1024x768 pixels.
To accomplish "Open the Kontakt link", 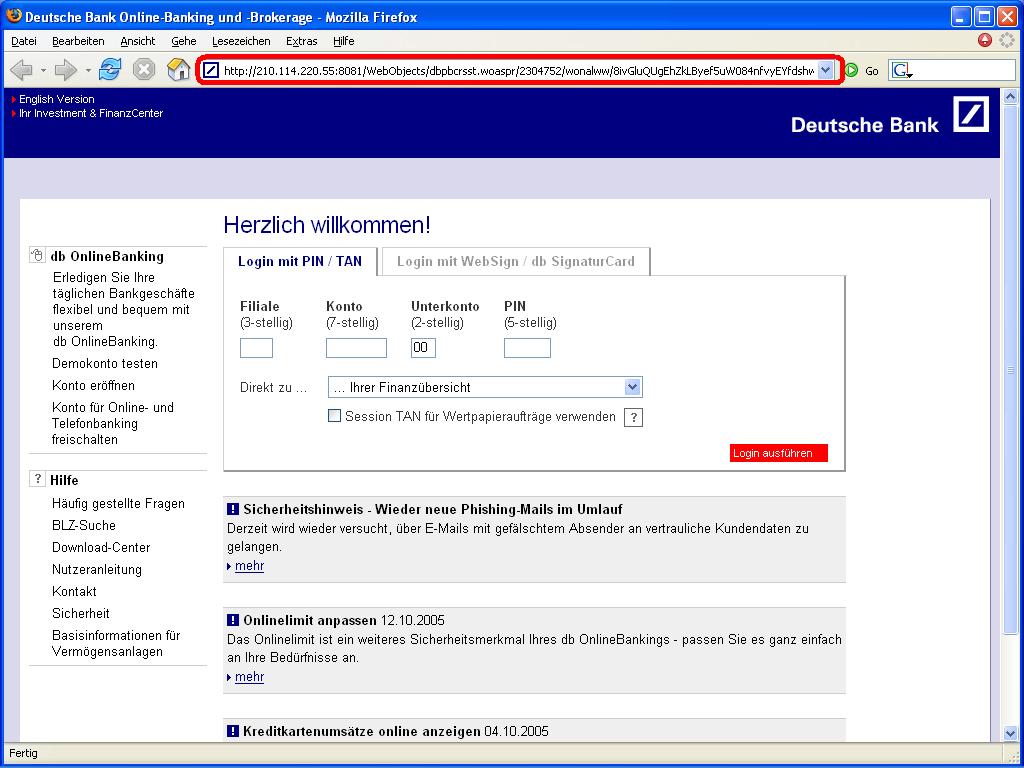I will click(74, 591).
